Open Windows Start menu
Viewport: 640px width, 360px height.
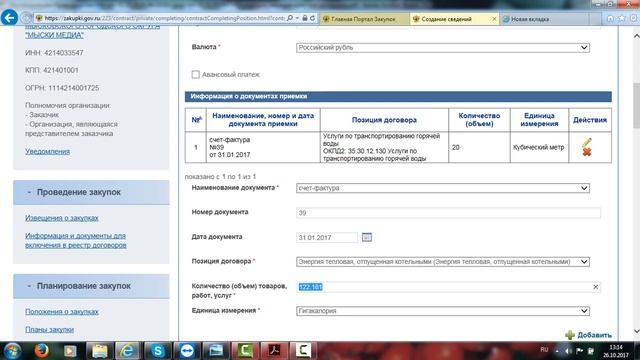(12, 351)
